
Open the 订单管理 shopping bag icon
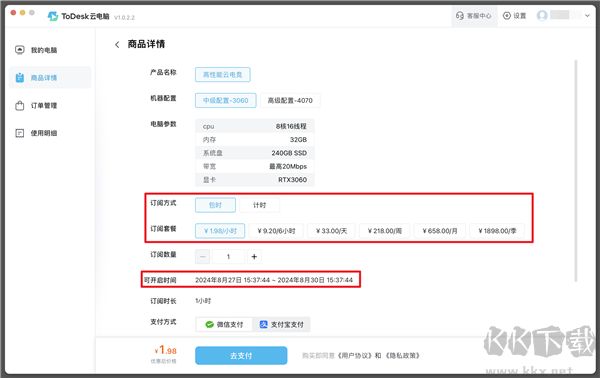point(20,106)
